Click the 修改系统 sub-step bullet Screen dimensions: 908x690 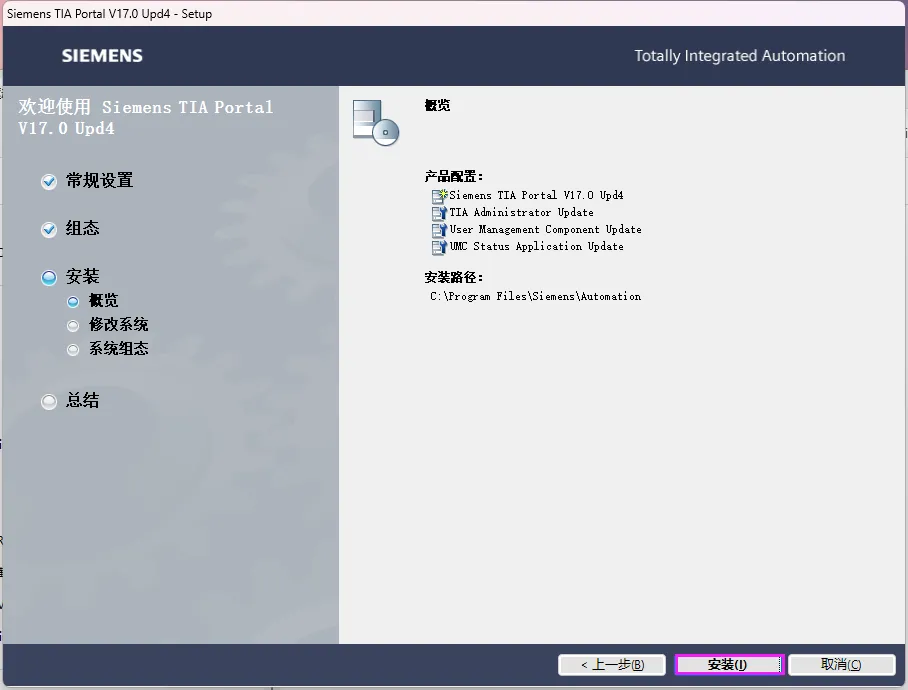(x=73, y=325)
